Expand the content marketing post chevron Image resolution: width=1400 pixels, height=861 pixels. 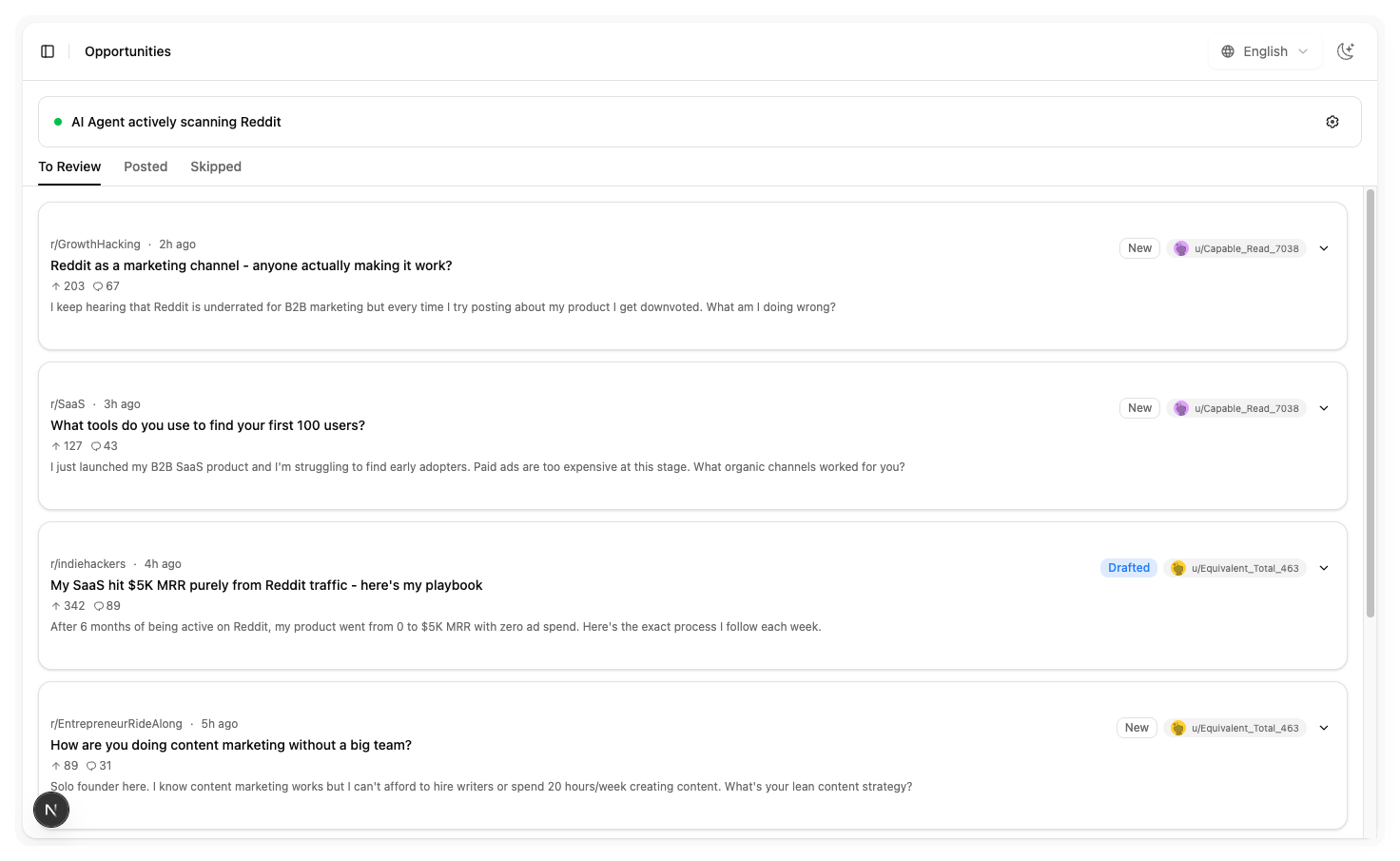tap(1324, 728)
